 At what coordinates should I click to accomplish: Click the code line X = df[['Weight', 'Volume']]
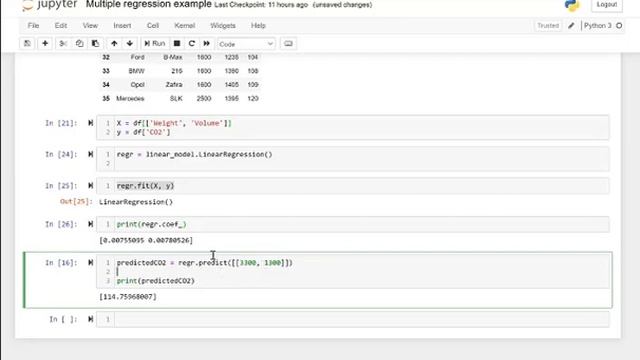pos(174,123)
